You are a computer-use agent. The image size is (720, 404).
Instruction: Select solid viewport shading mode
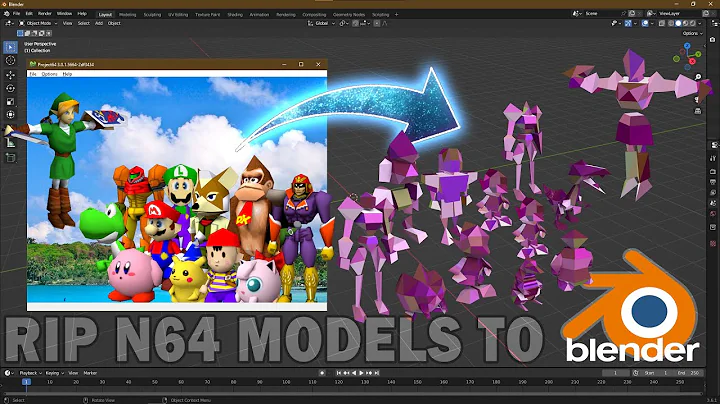[678, 23]
